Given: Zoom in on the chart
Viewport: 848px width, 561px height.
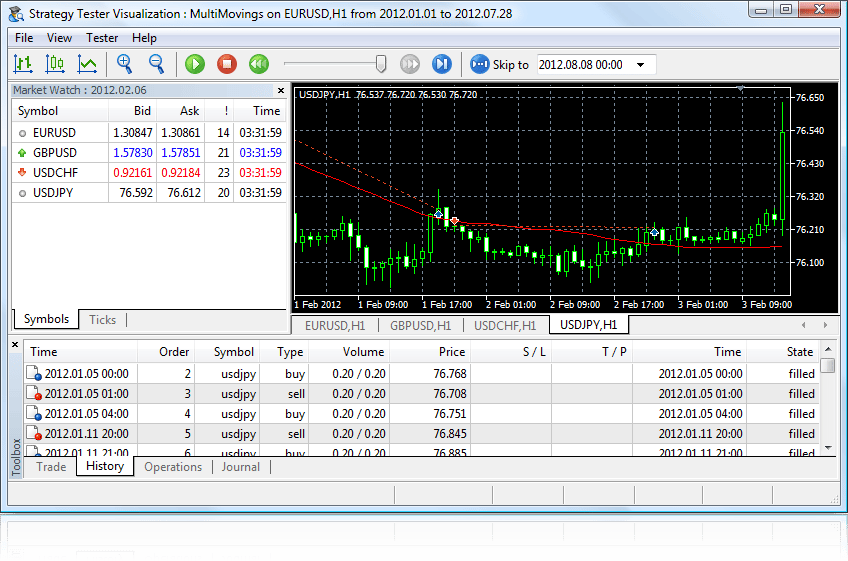Looking at the screenshot, I should point(125,64).
